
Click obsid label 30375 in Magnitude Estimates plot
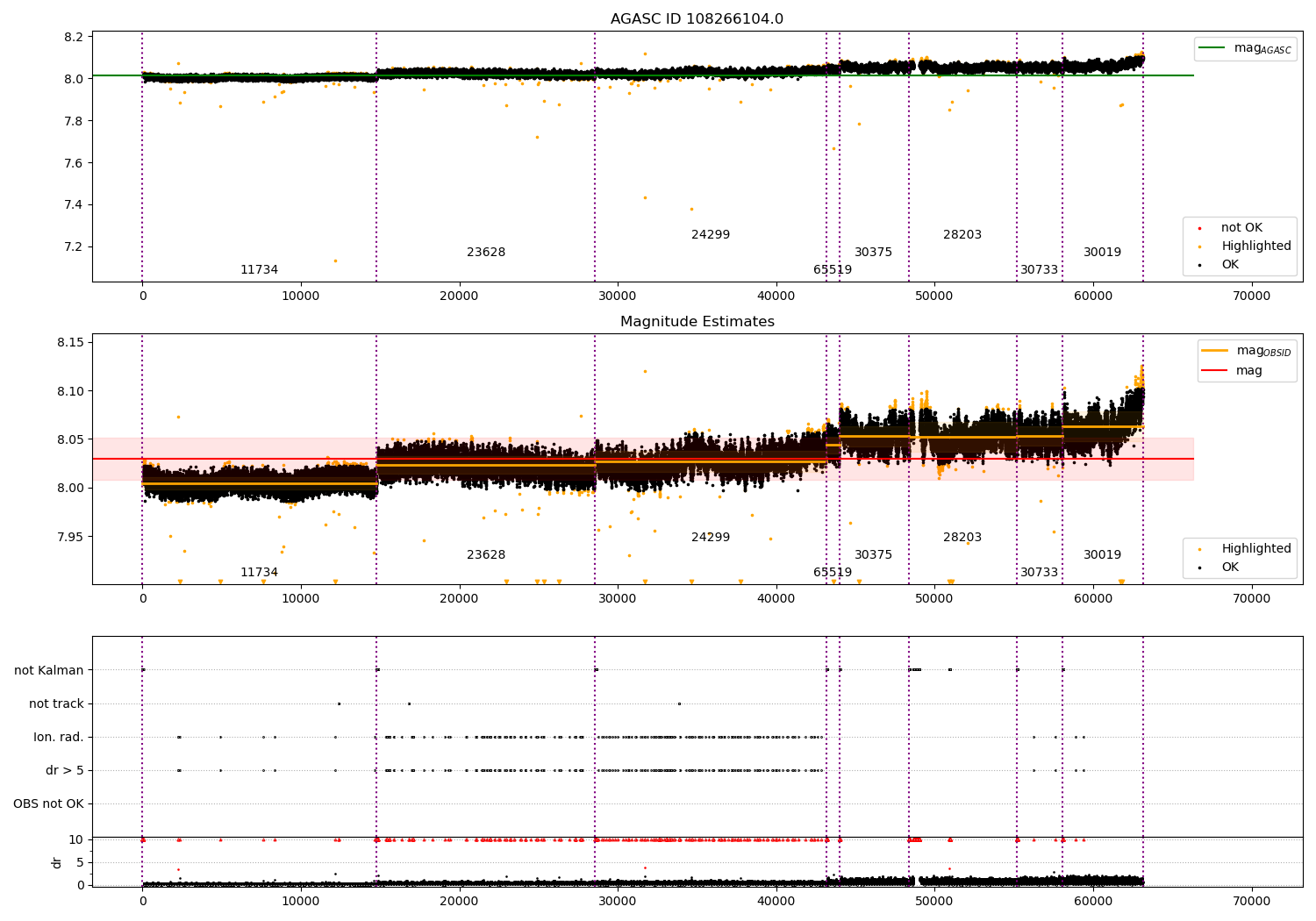[873, 555]
